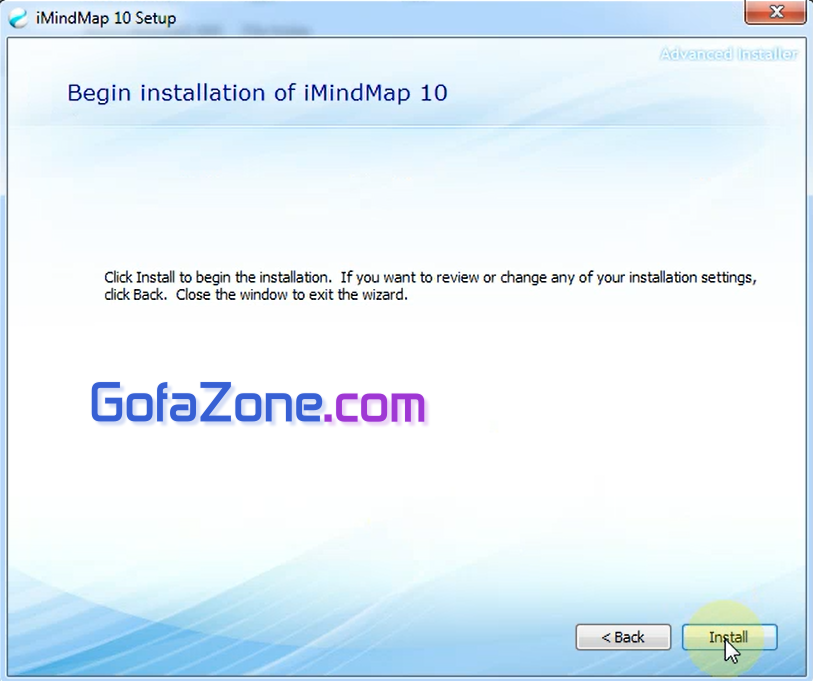Screen dimensions: 813x681
Task: Click the purple ".com" watermark text
Action: tap(376, 404)
